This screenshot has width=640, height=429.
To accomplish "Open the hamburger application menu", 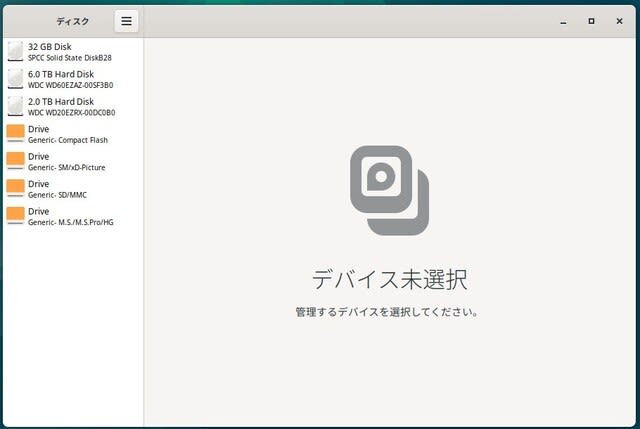I will 126,21.
